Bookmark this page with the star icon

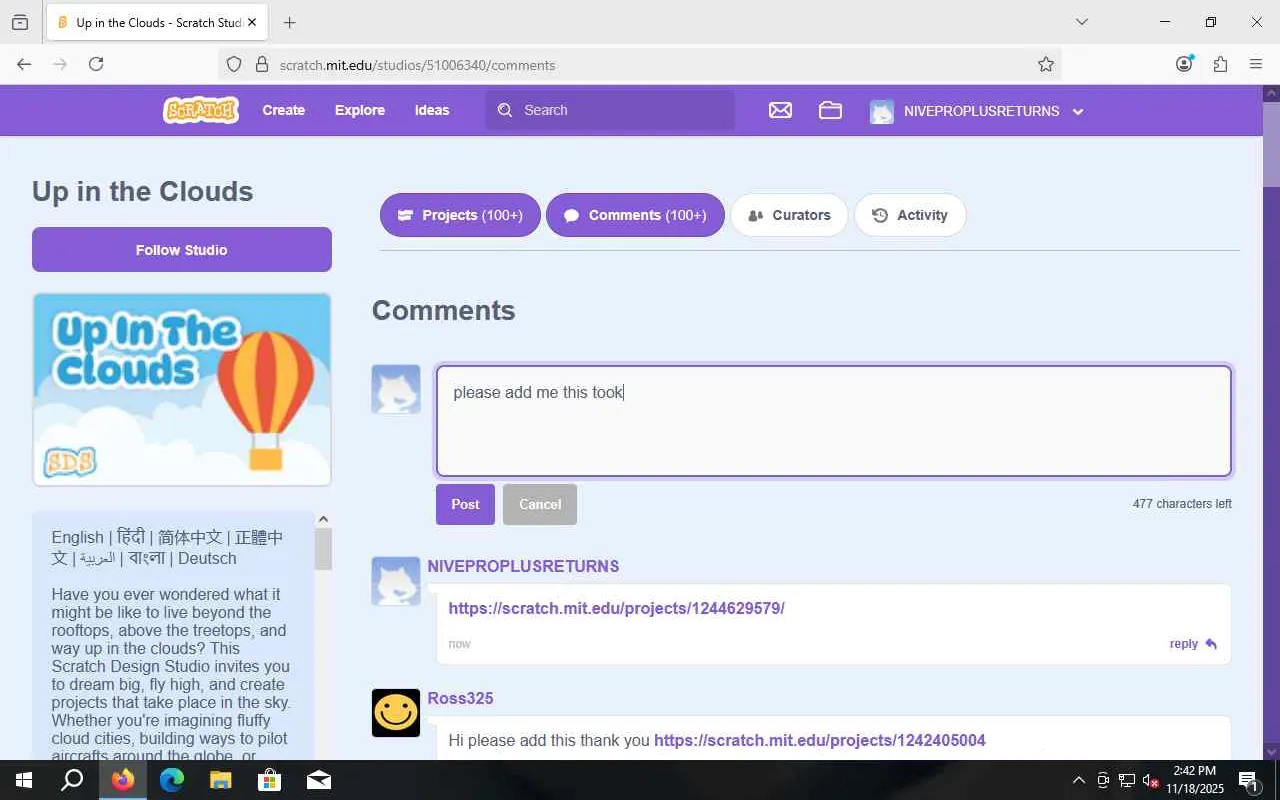click(1046, 64)
